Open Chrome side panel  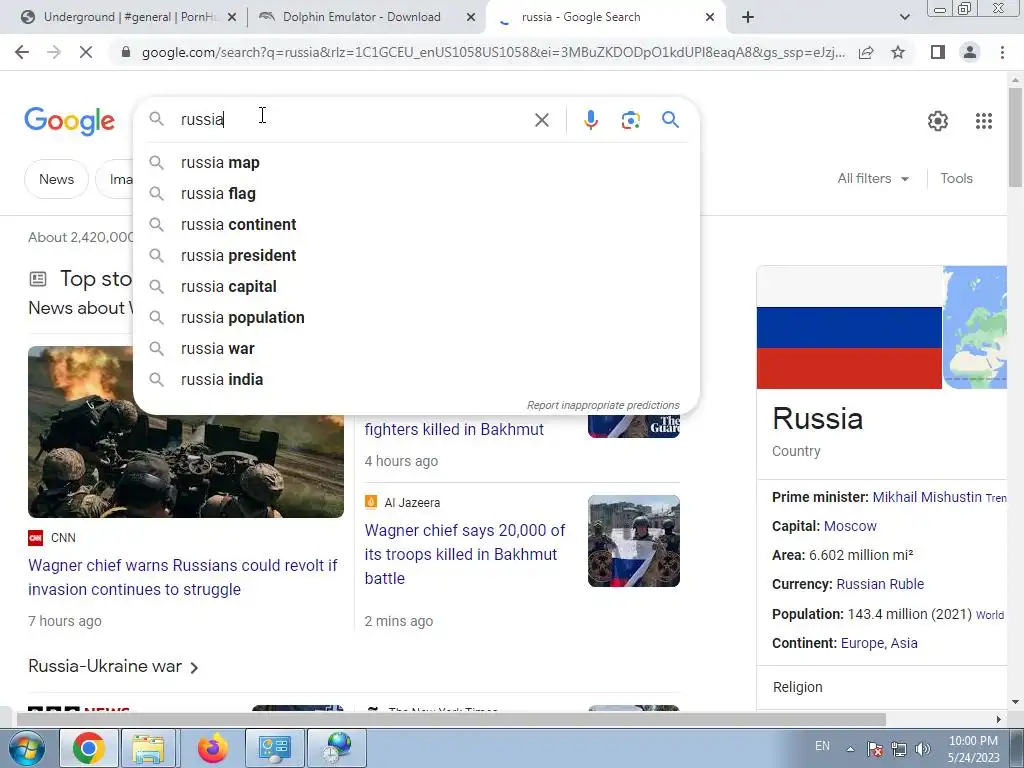coord(938,52)
